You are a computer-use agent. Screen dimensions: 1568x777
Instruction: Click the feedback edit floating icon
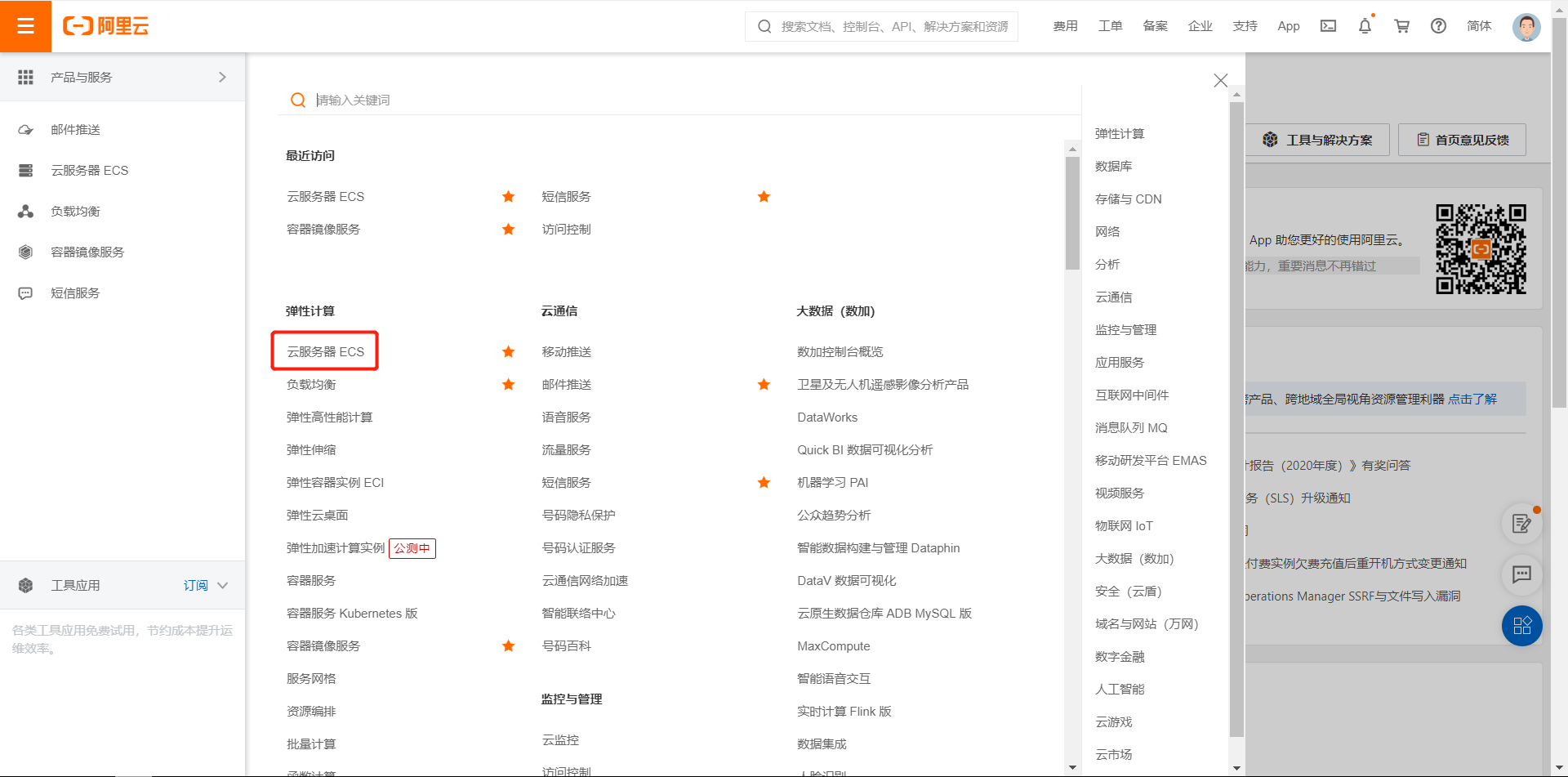(x=1522, y=524)
